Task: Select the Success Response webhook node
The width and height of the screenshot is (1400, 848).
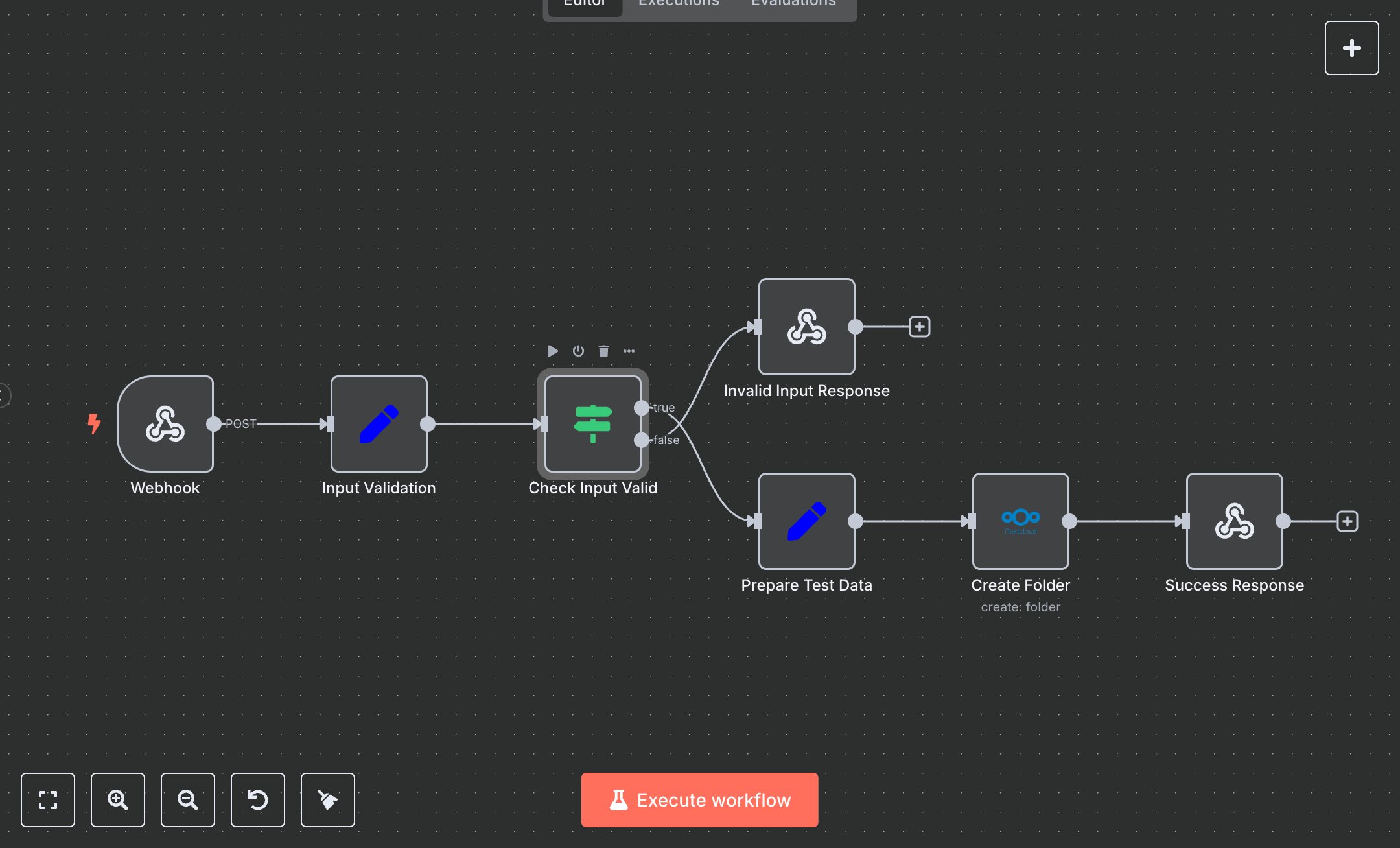Action: click(1234, 521)
